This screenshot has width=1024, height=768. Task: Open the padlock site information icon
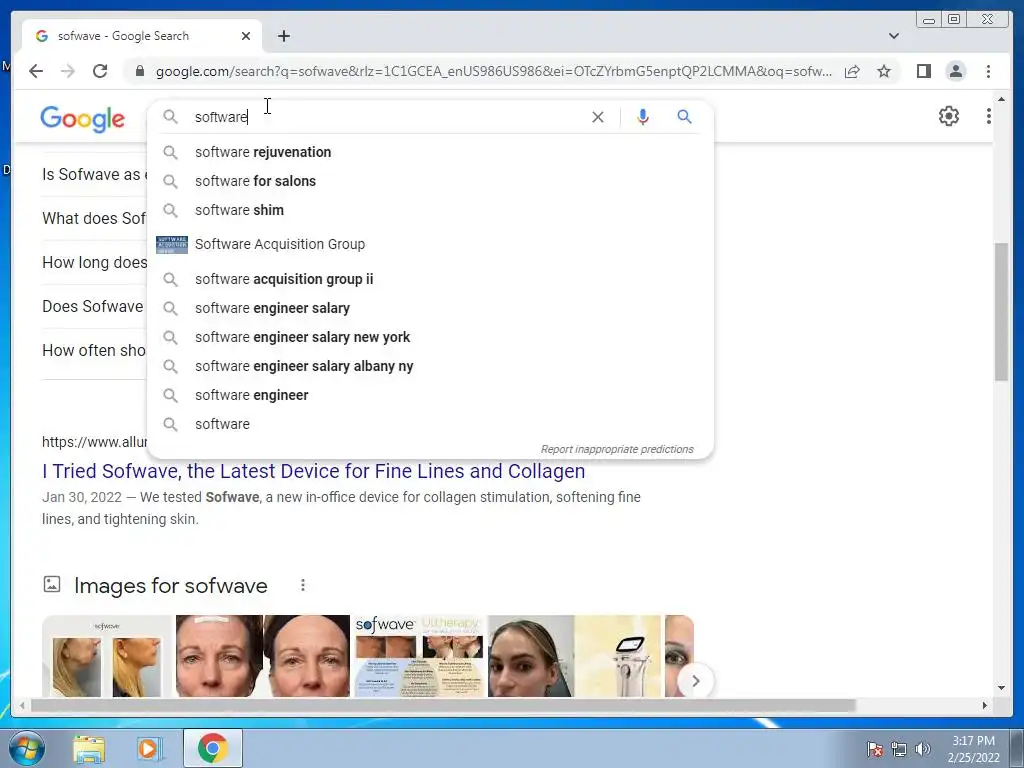(x=139, y=71)
